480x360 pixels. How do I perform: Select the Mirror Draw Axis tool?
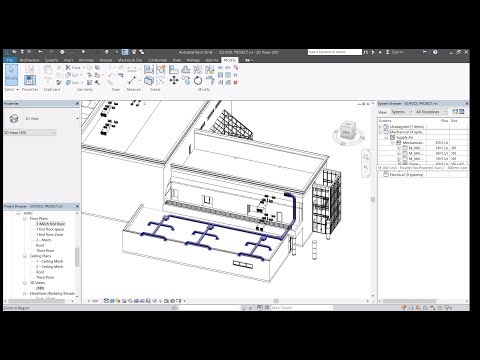(x=210, y=69)
